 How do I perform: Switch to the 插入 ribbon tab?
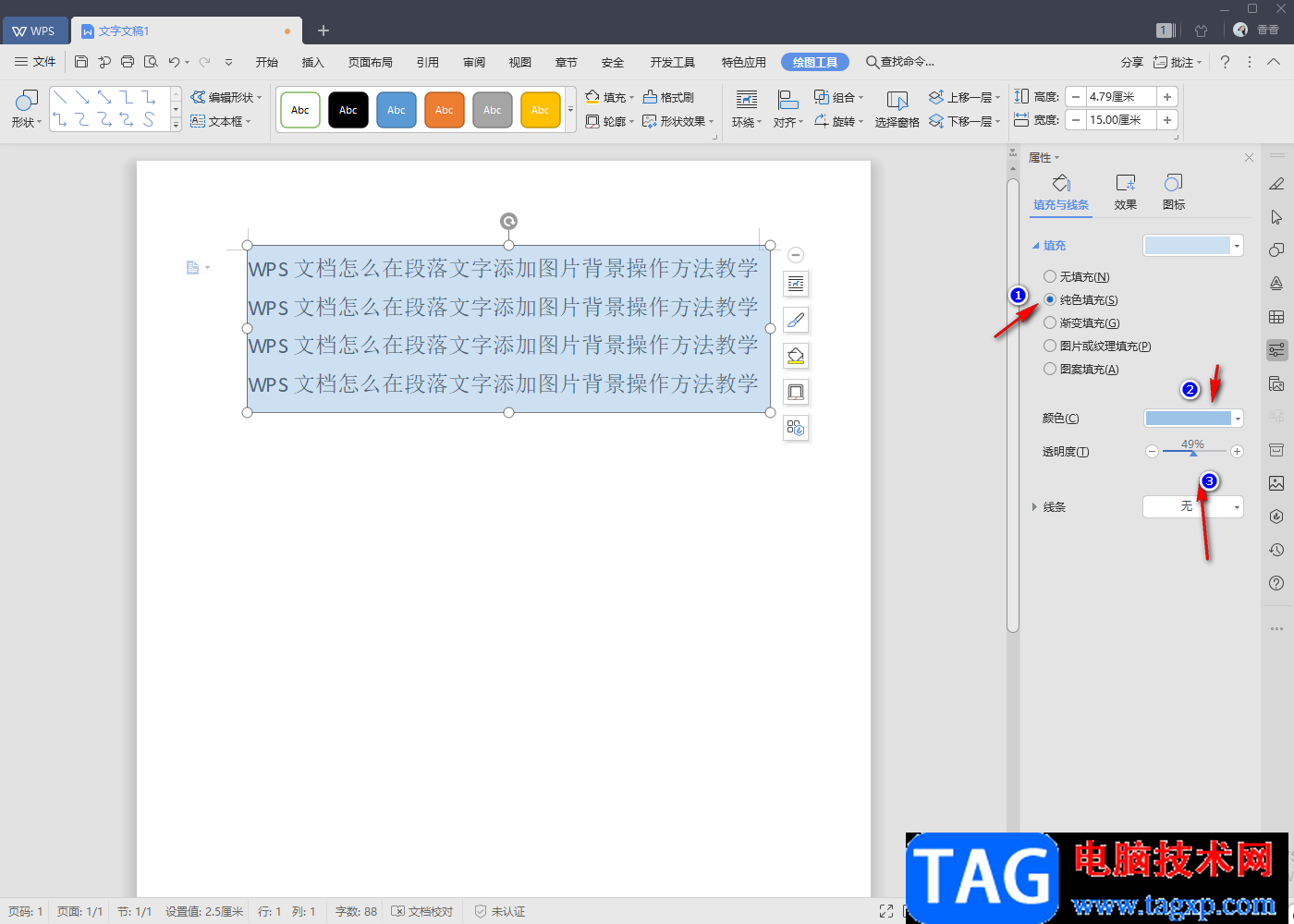(313, 62)
